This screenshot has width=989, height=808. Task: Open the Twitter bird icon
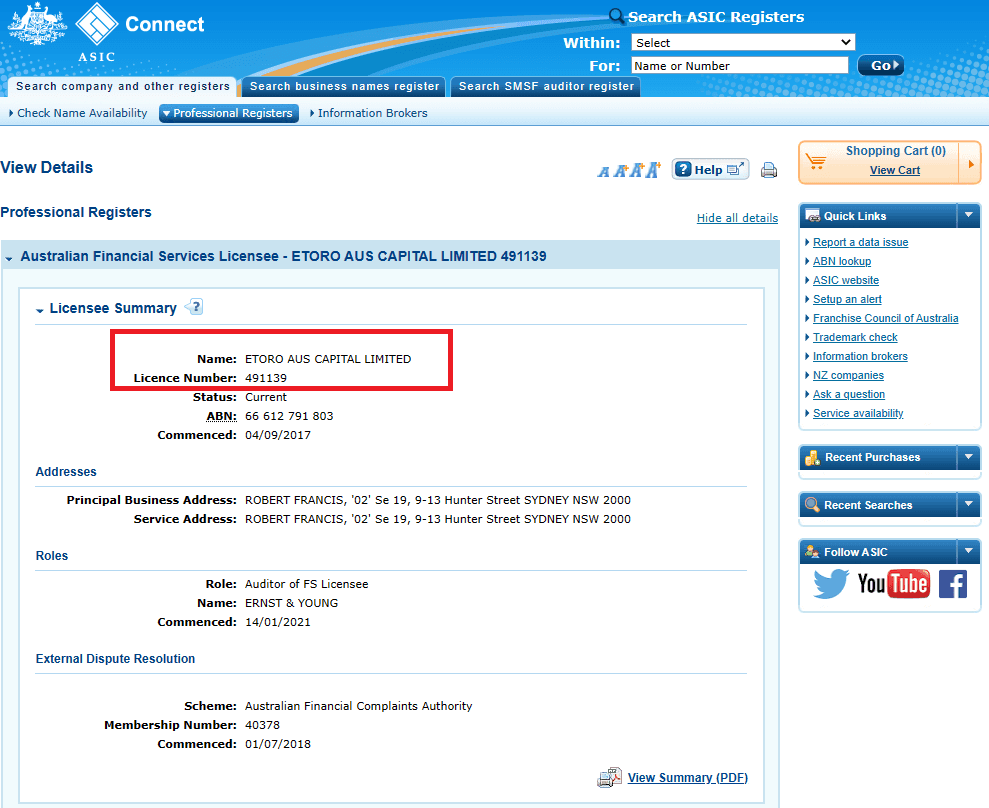click(x=831, y=583)
